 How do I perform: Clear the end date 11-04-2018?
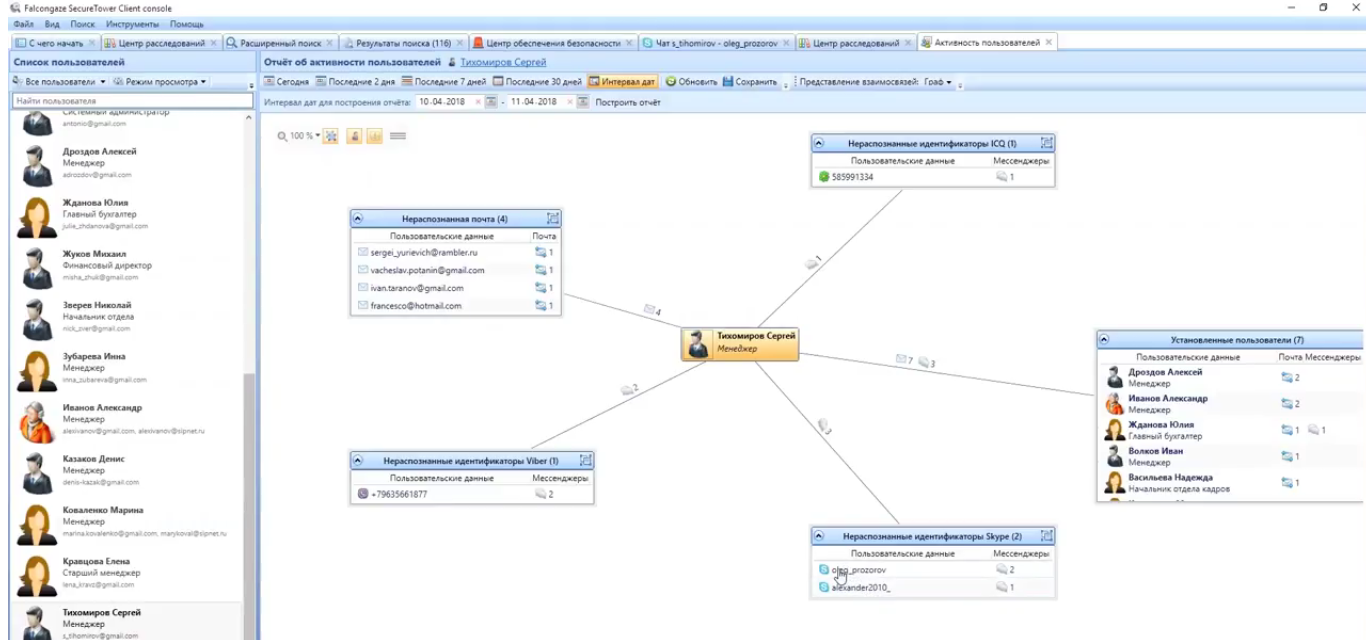click(569, 102)
